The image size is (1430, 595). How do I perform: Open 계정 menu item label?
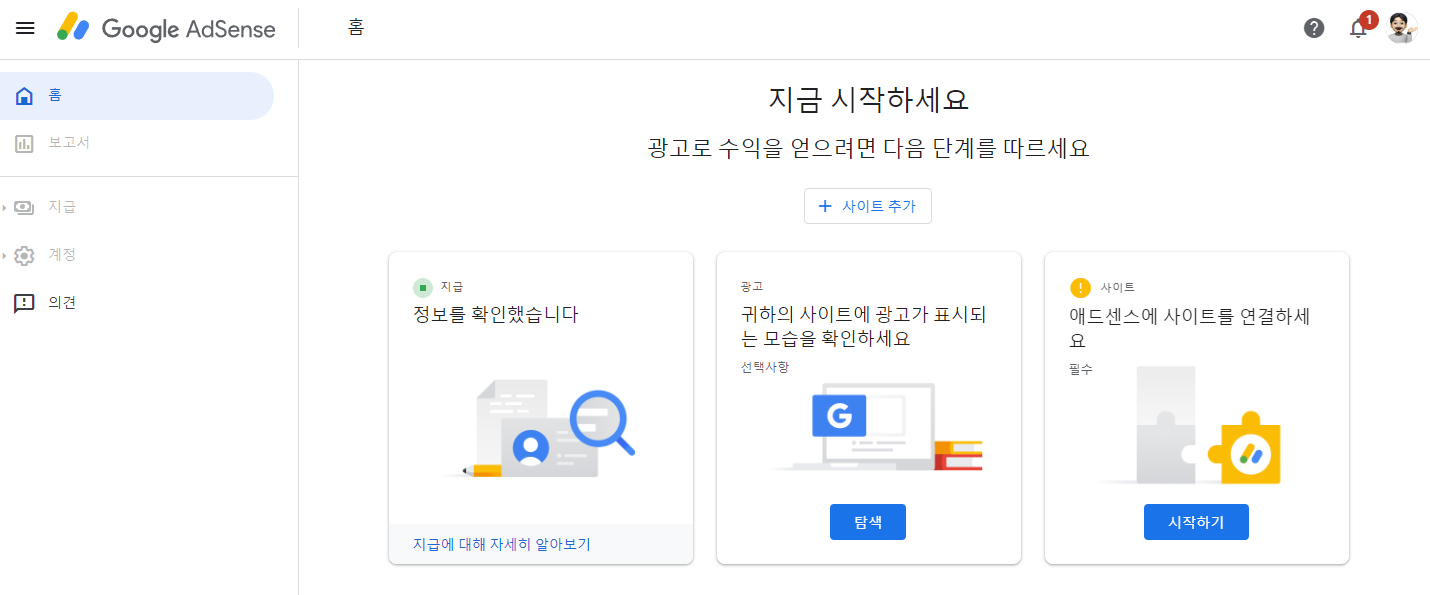point(62,255)
